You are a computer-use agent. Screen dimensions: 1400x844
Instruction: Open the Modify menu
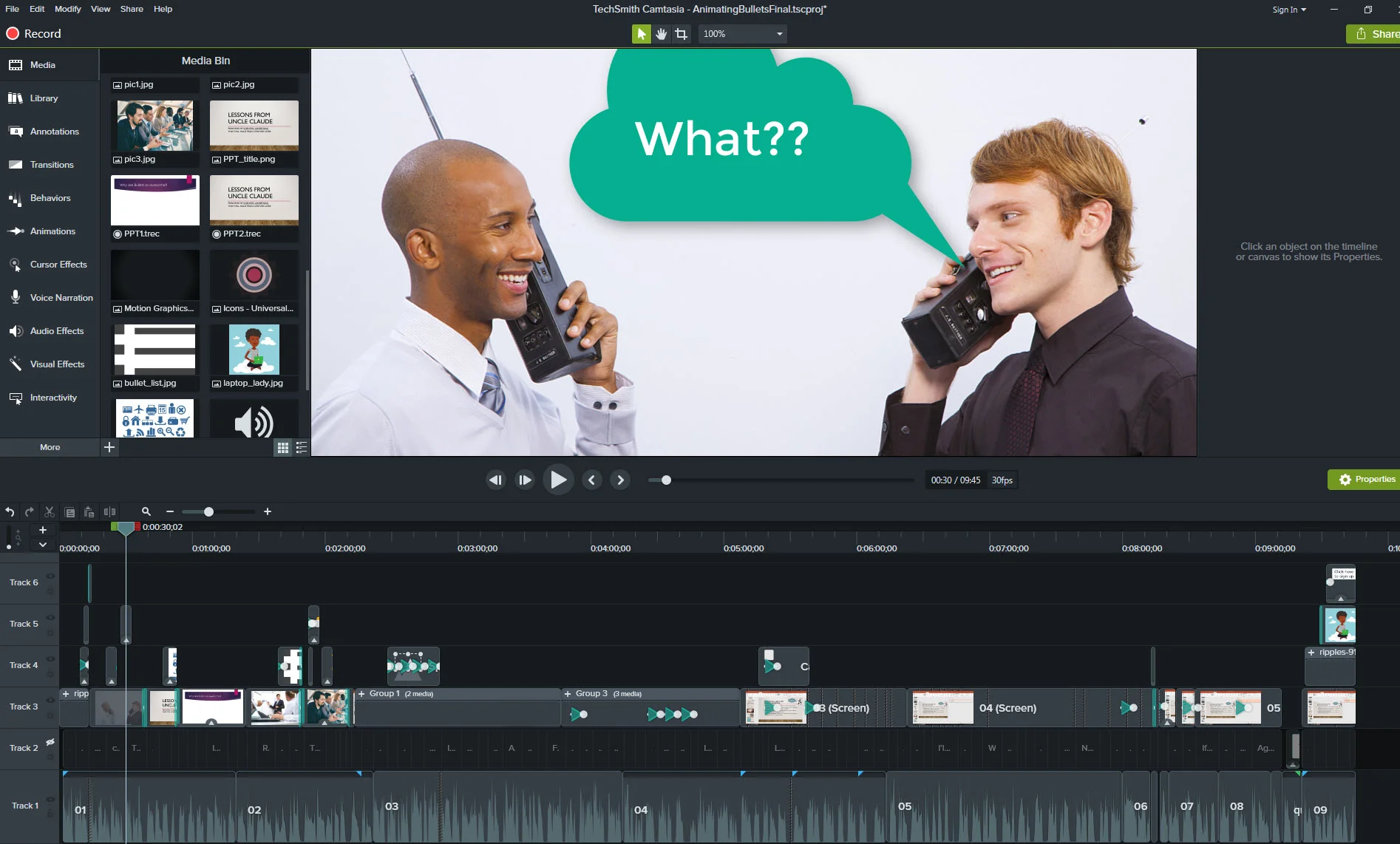pyautogui.click(x=68, y=9)
